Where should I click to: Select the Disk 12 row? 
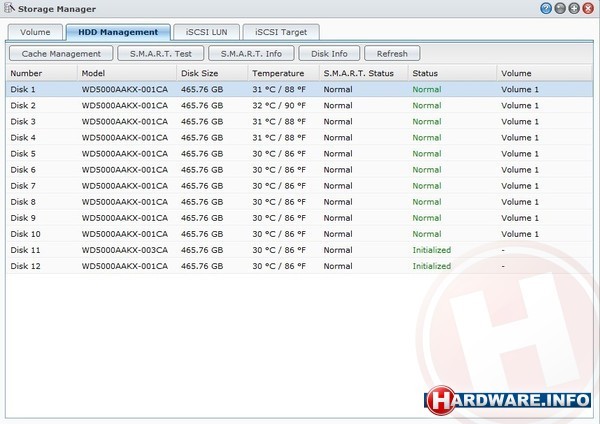[300, 266]
